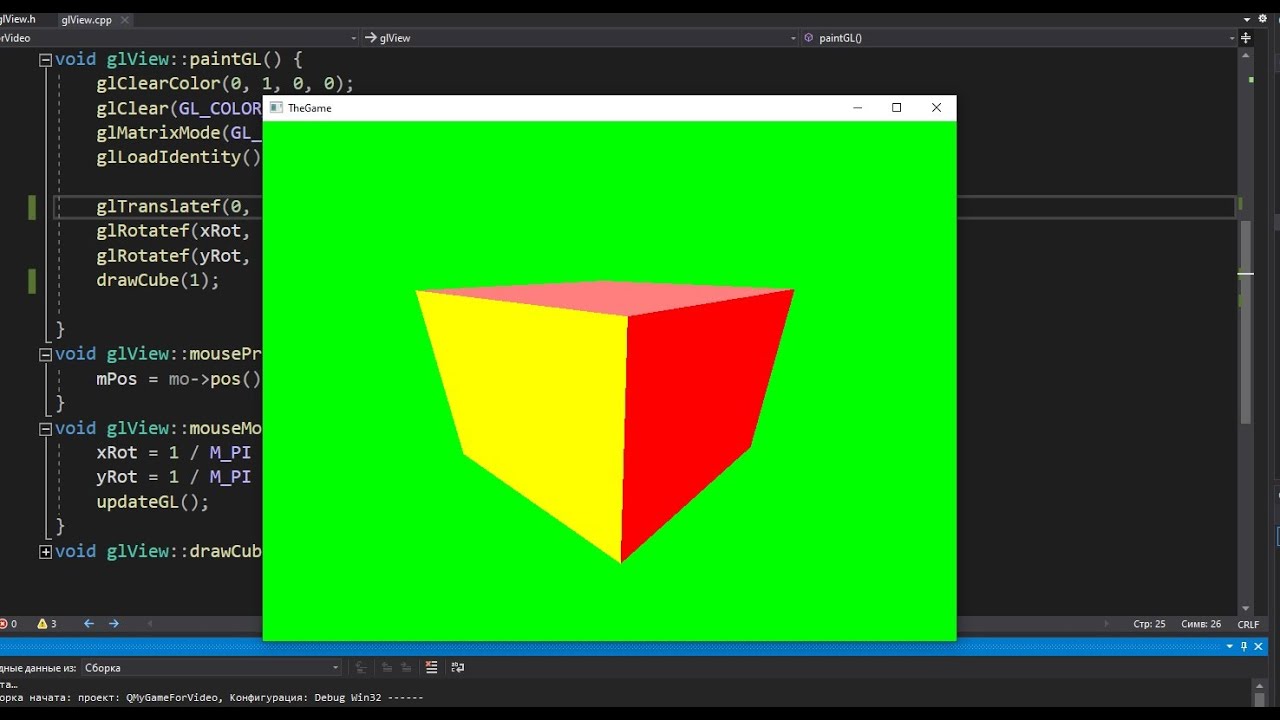Click the glRotatef(xRot, code line
Image resolution: width=1280 pixels, height=720 pixels.
tap(174, 231)
